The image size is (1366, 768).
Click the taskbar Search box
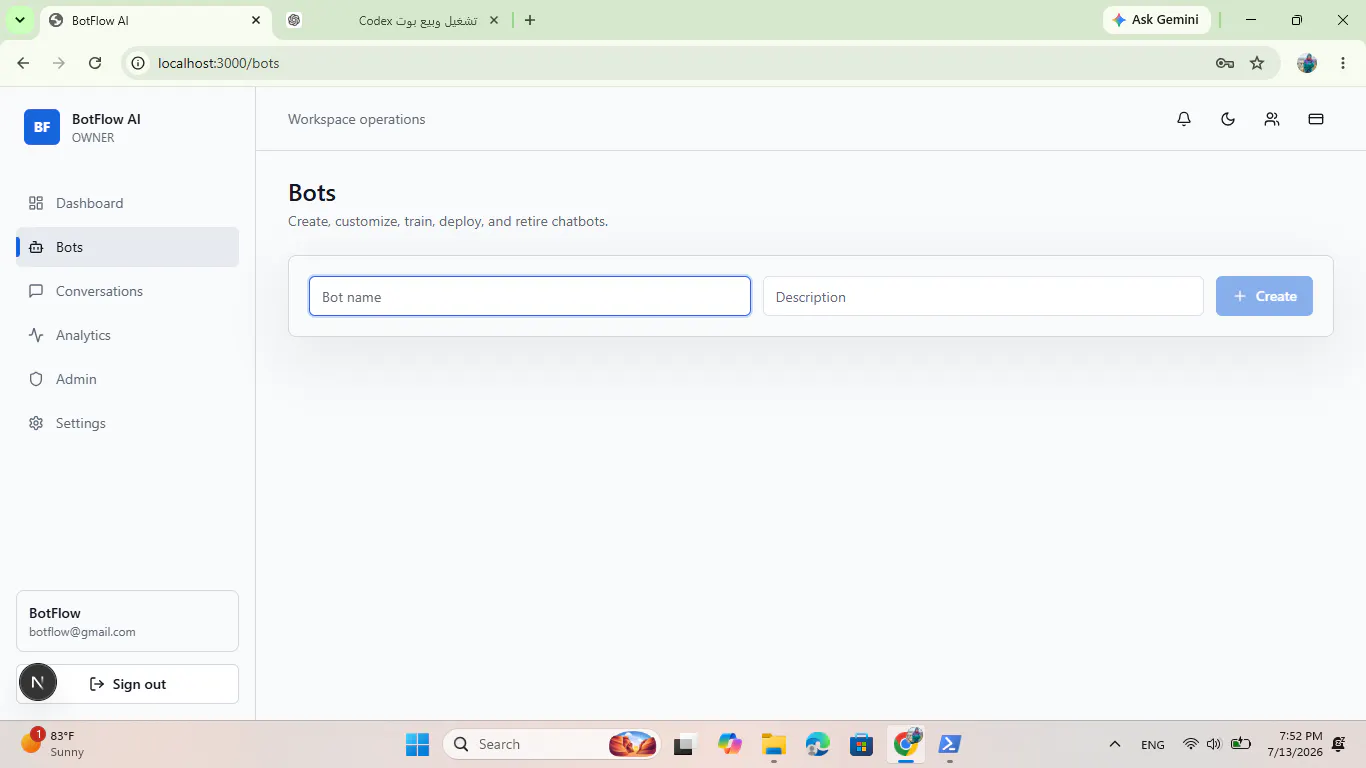[x=551, y=744]
